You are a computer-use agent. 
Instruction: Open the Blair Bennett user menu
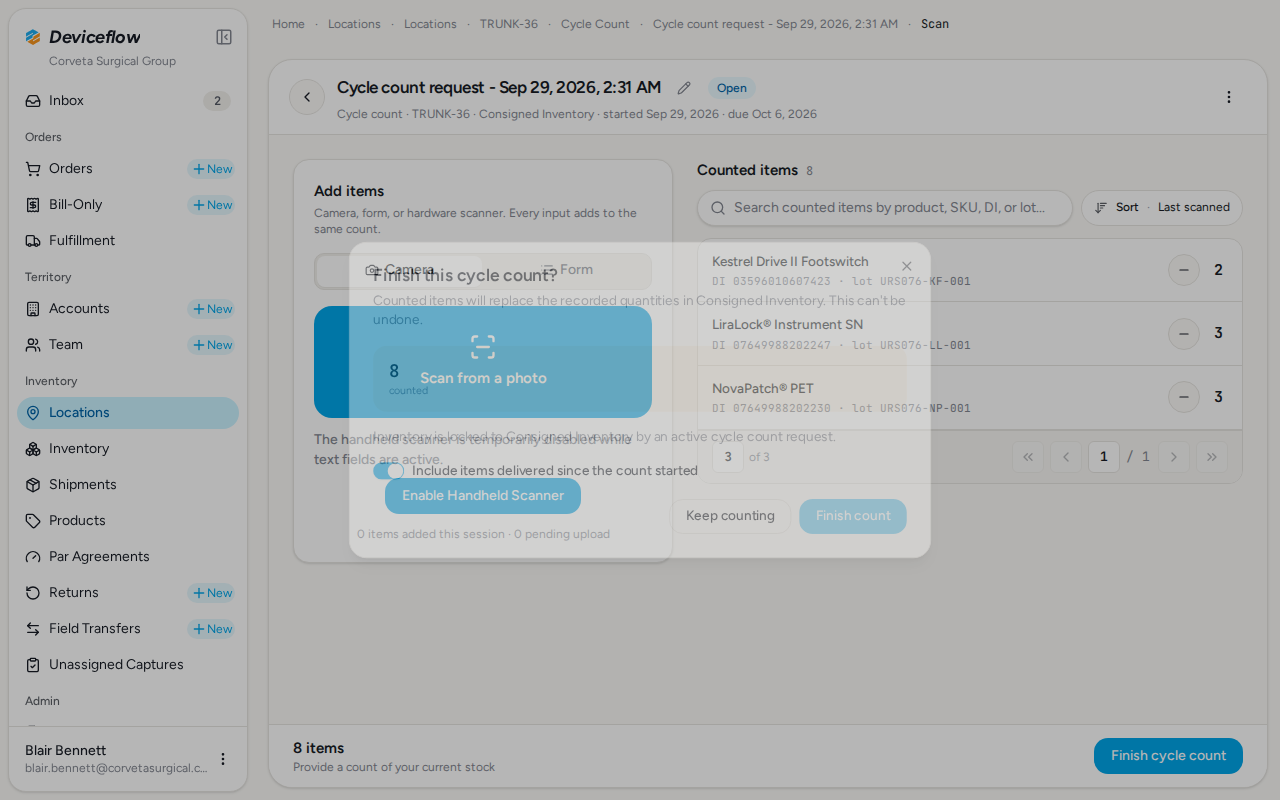pyautogui.click(x=223, y=759)
